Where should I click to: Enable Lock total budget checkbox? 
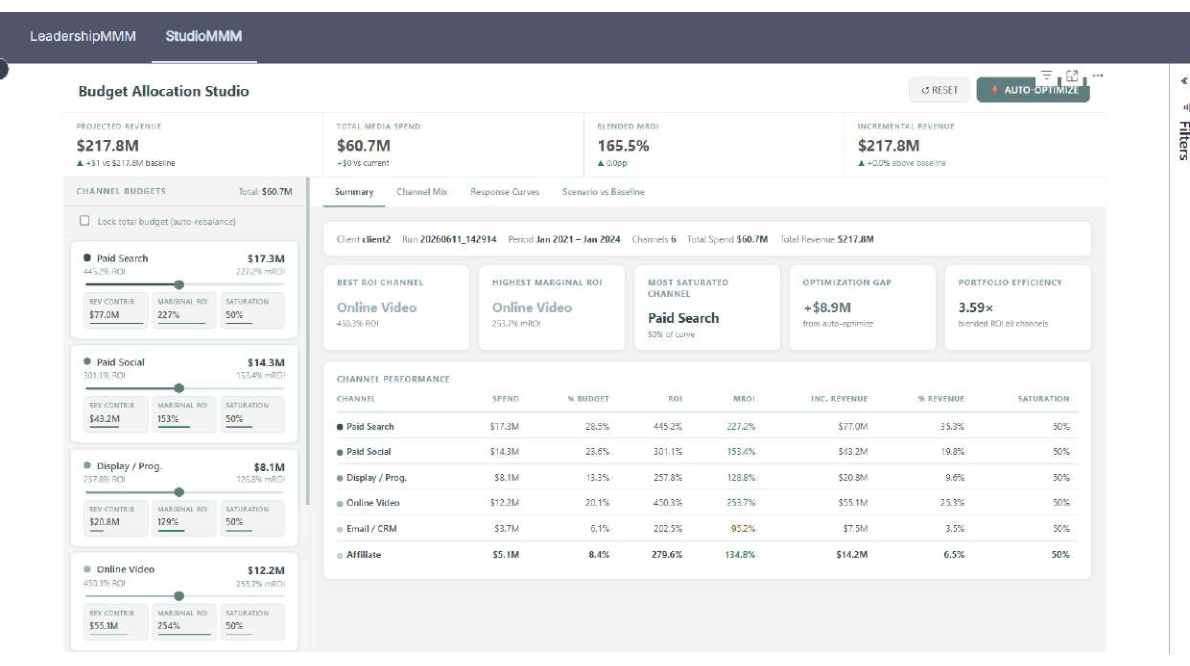tap(84, 221)
